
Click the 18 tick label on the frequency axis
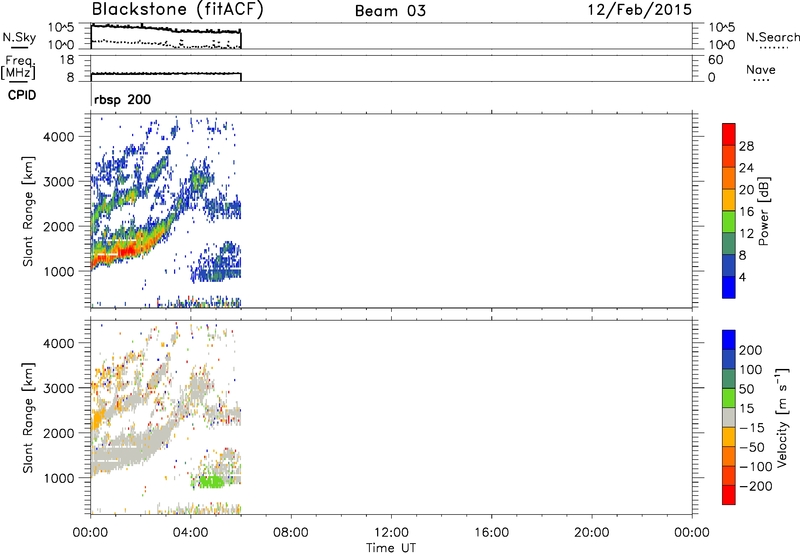(67, 60)
